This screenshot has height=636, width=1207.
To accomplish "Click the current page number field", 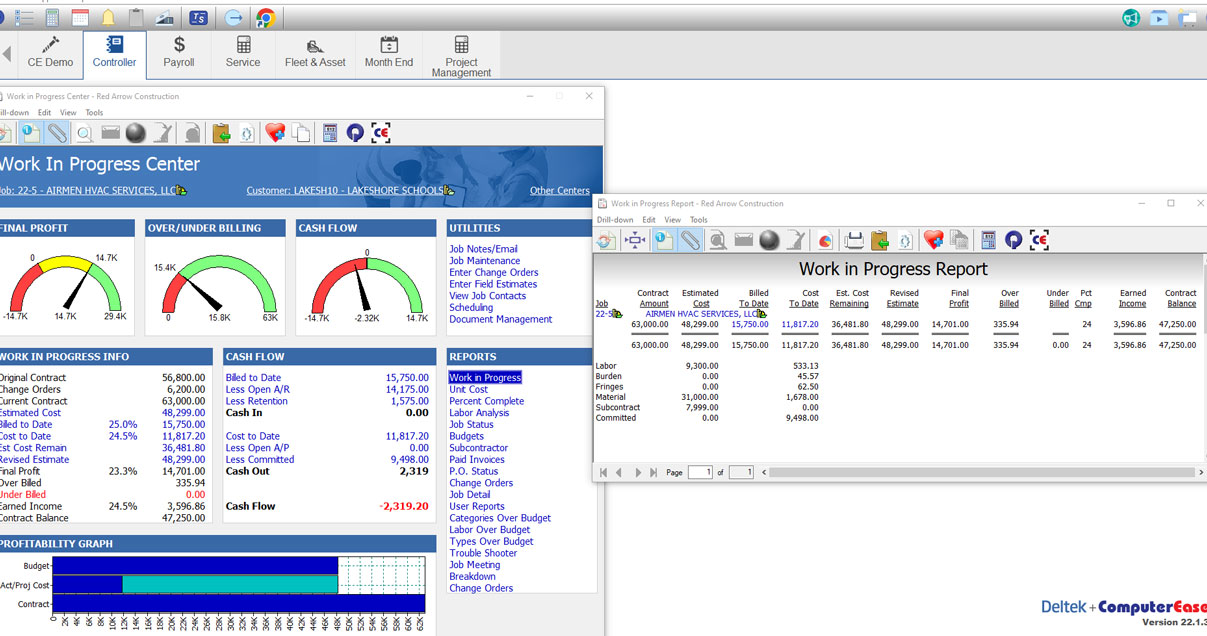I will (x=701, y=472).
